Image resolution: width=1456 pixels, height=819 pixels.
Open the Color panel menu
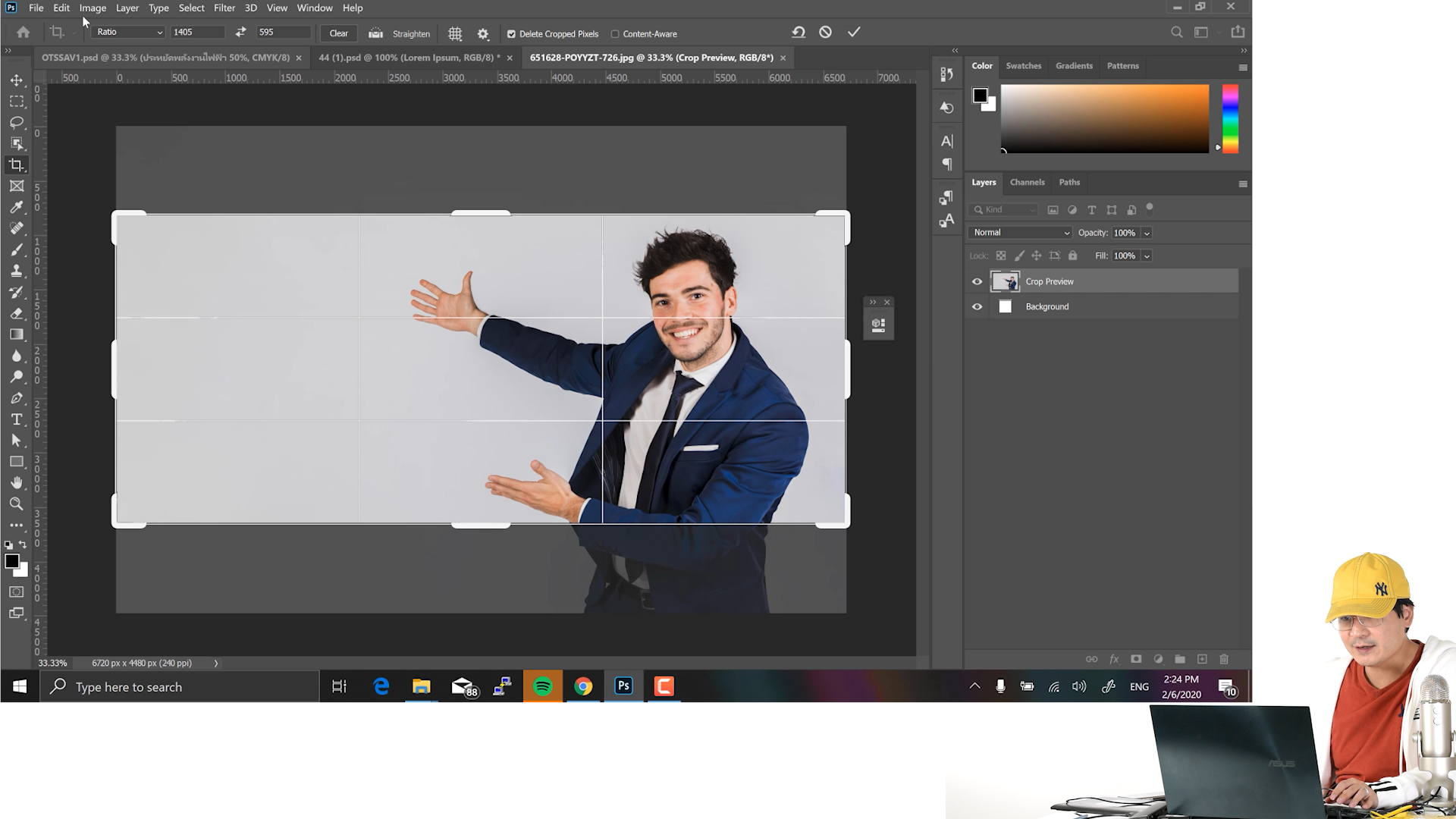pyautogui.click(x=1243, y=67)
